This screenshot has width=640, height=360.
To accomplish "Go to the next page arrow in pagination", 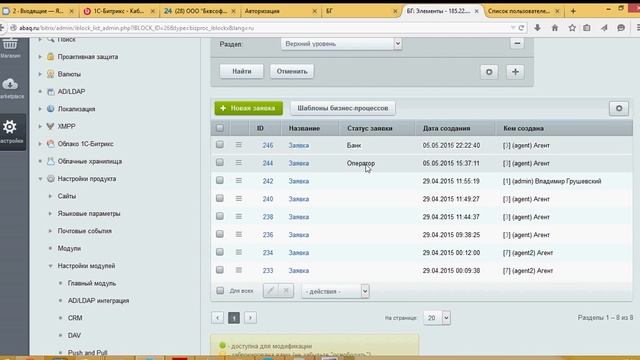I will click(x=250, y=318).
